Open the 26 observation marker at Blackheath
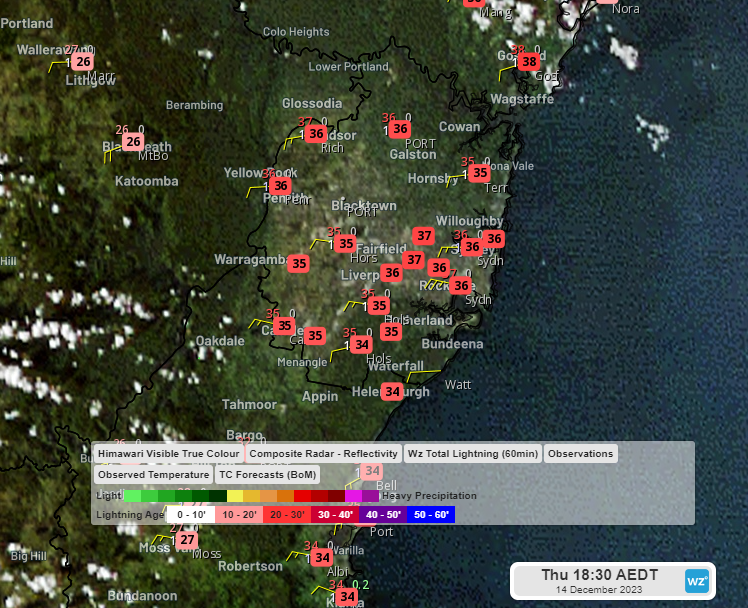The image size is (748, 608). pos(133,142)
